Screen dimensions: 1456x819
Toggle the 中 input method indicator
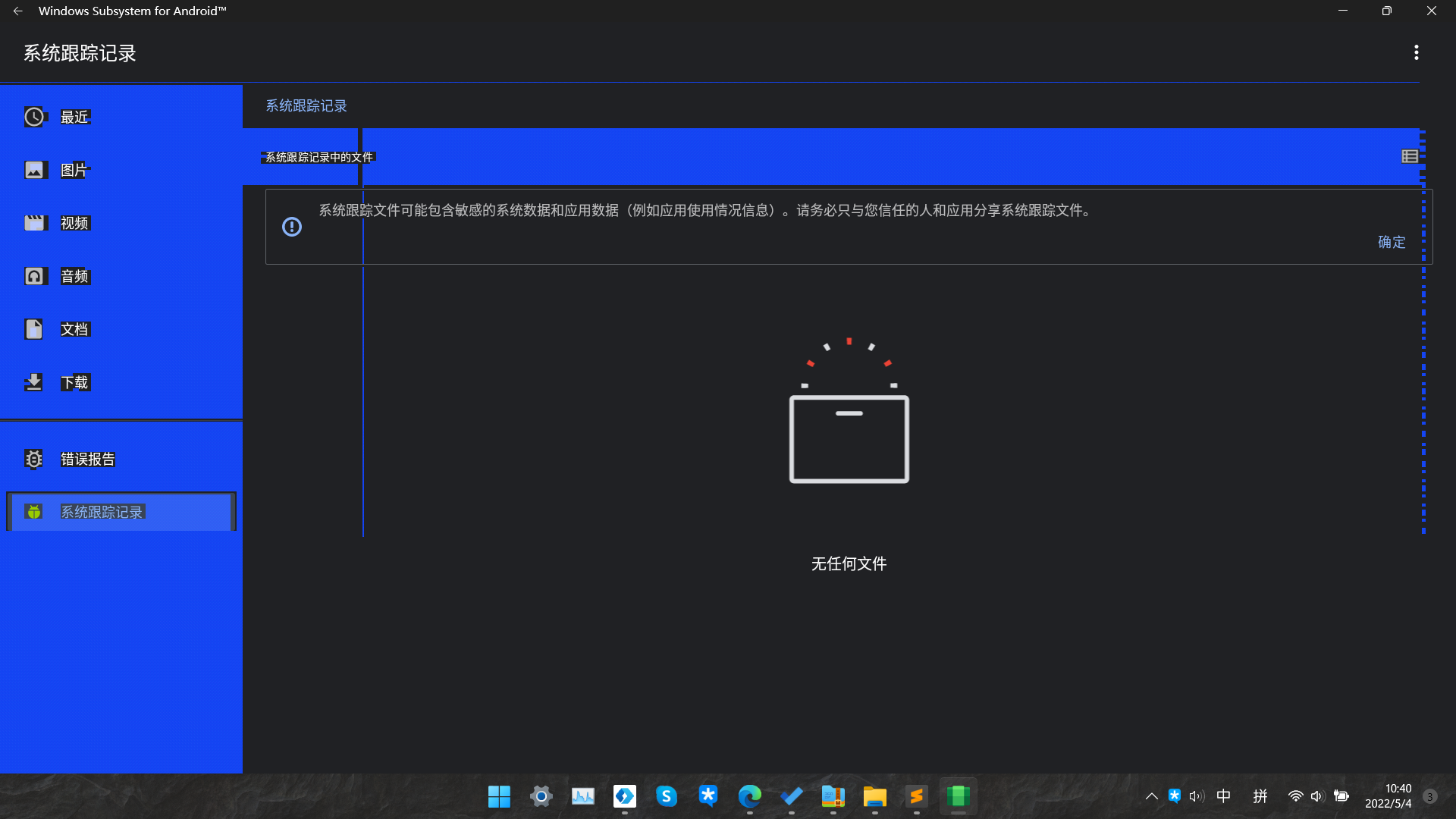click(x=1223, y=796)
